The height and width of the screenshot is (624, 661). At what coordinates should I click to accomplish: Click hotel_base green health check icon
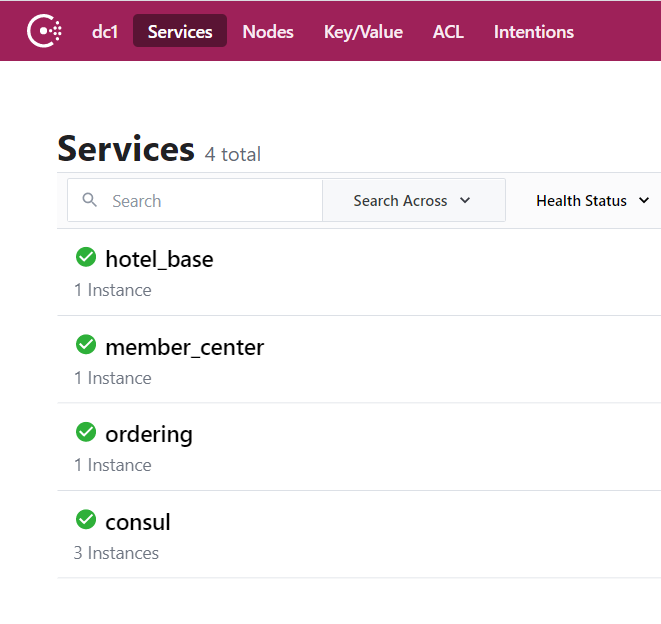coord(86,257)
